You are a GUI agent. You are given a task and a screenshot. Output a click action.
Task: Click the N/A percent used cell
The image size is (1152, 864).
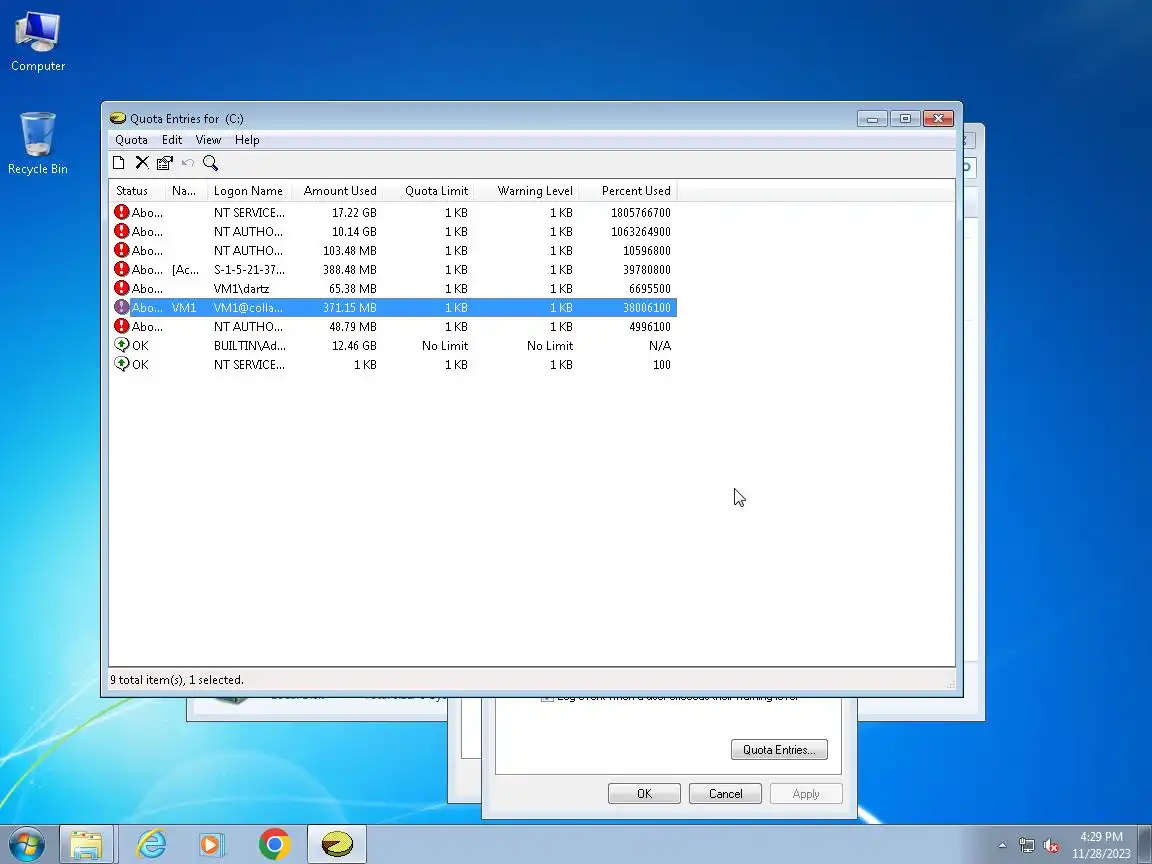(660, 345)
